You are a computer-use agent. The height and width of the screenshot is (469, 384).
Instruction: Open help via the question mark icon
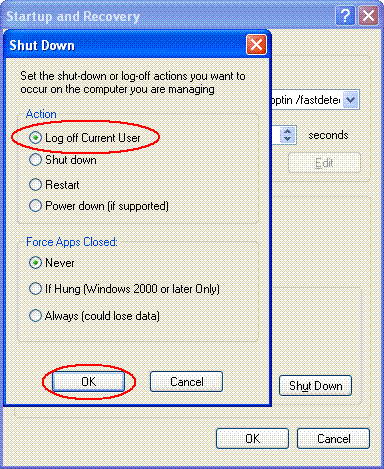coord(345,16)
